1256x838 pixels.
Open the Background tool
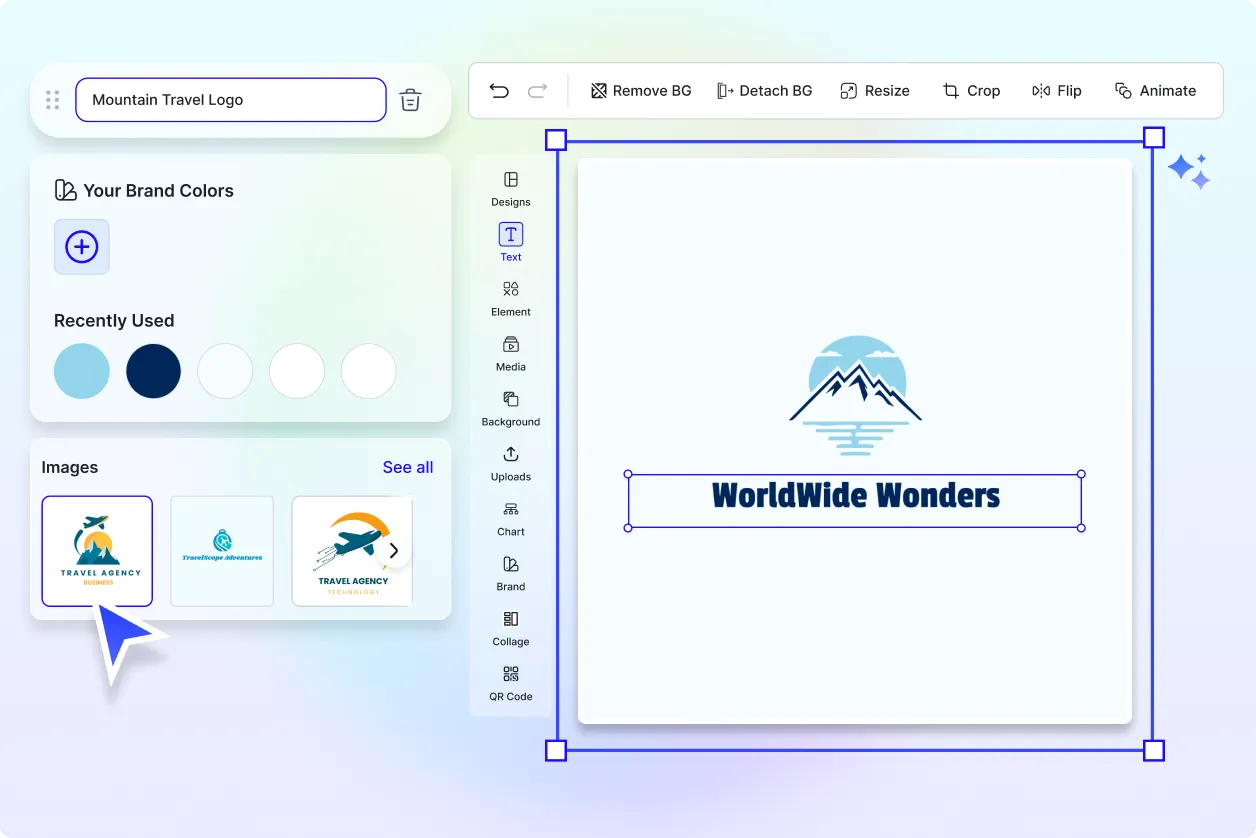coord(511,408)
